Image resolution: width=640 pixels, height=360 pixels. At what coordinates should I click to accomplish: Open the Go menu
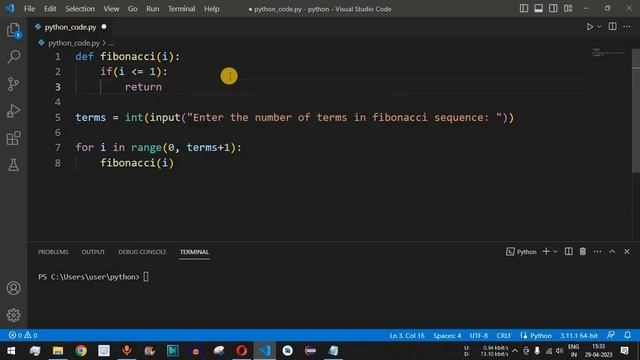(132, 9)
